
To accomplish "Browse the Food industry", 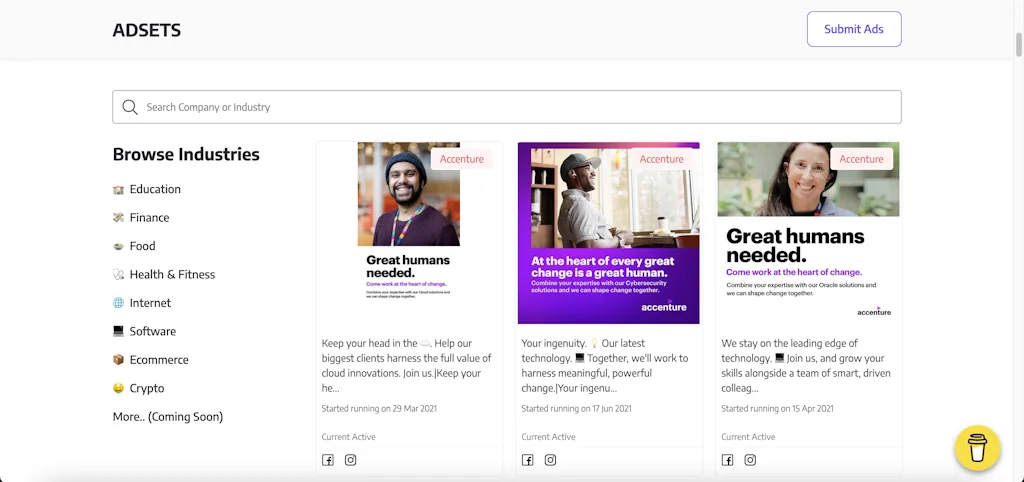I will pos(142,246).
